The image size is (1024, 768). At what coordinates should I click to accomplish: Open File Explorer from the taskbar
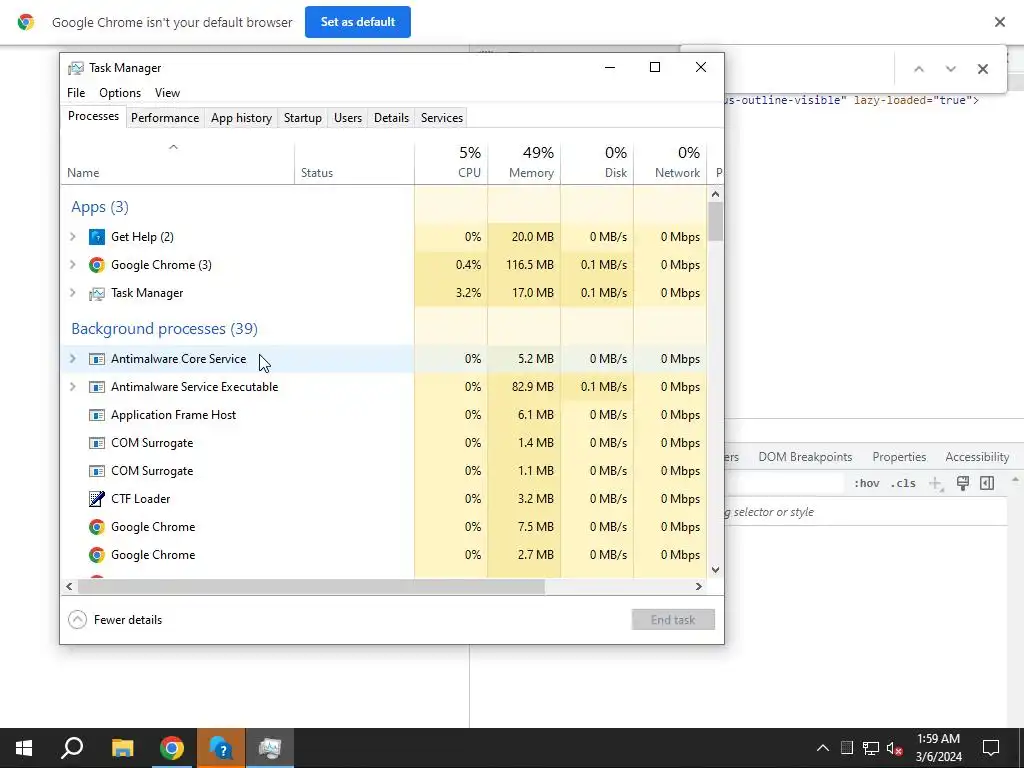tap(122, 748)
